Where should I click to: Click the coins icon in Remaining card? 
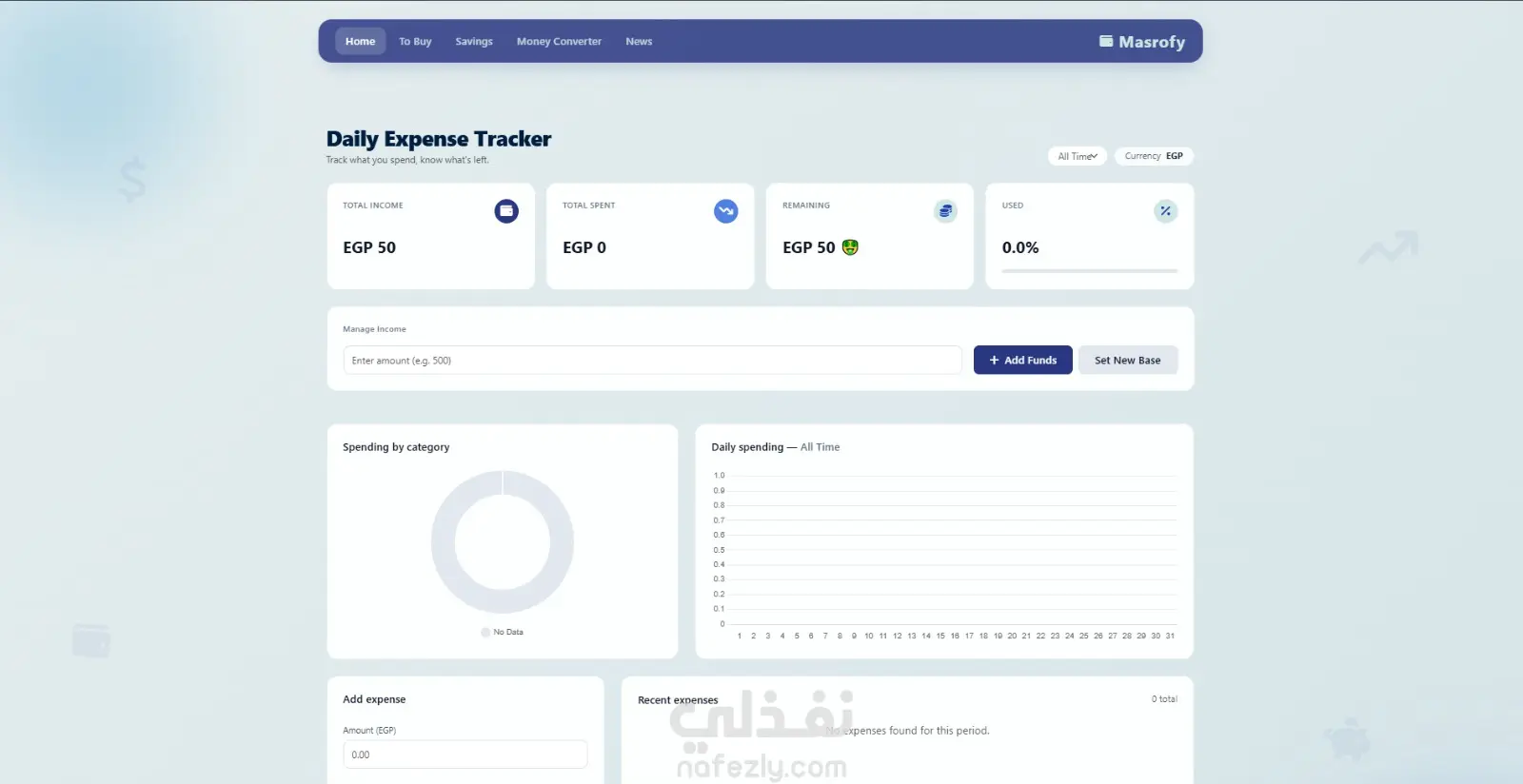[x=945, y=211]
